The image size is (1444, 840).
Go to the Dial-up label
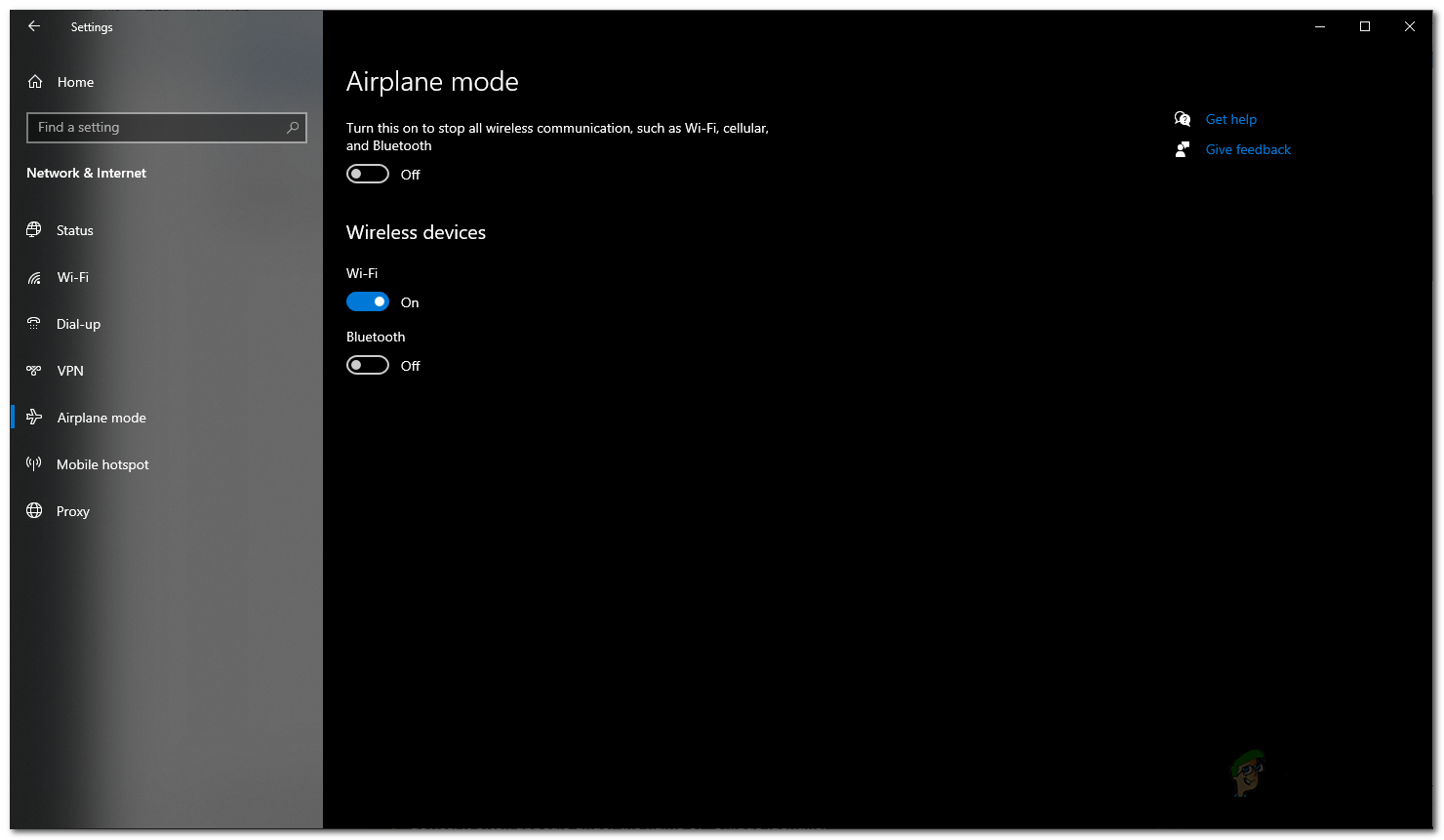(78, 325)
